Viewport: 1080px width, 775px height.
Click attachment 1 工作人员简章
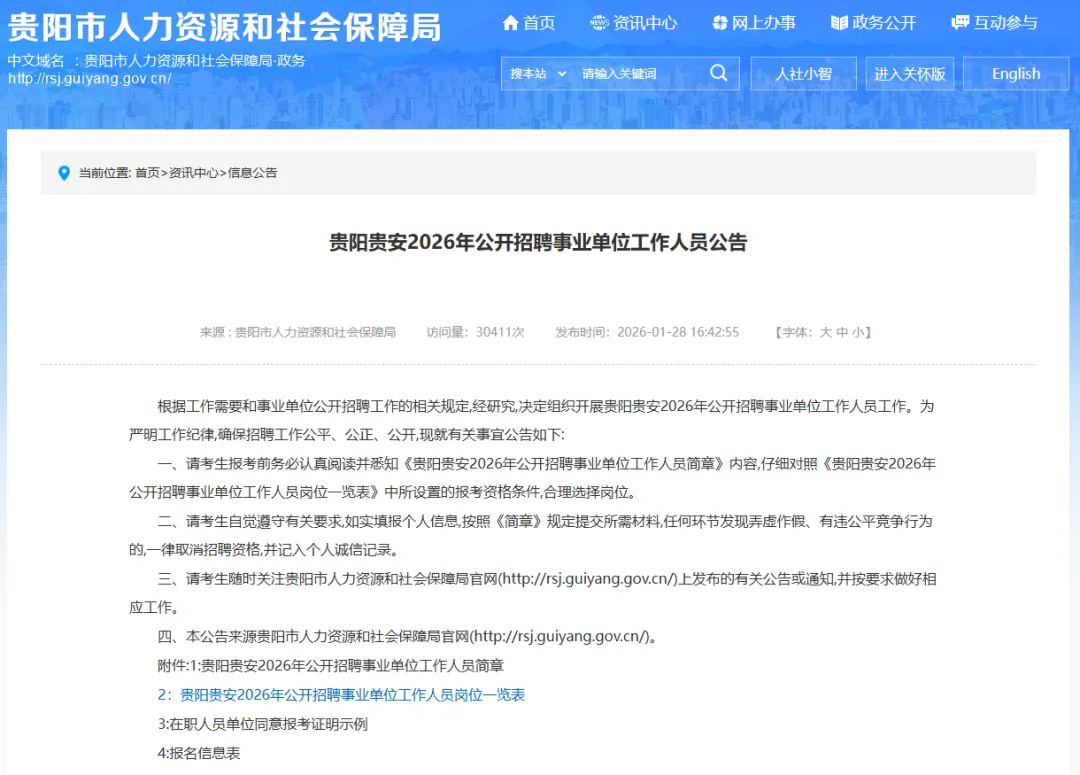331,665
